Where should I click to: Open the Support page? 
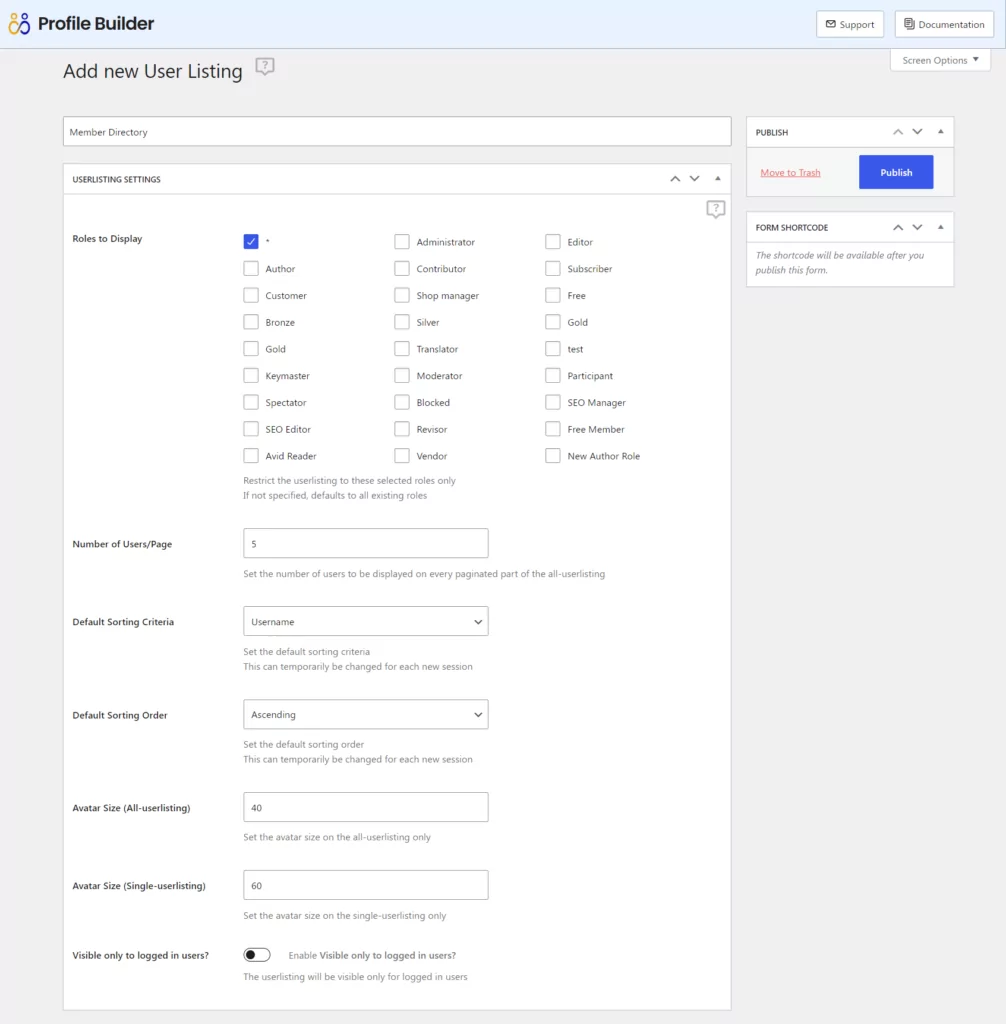[850, 24]
